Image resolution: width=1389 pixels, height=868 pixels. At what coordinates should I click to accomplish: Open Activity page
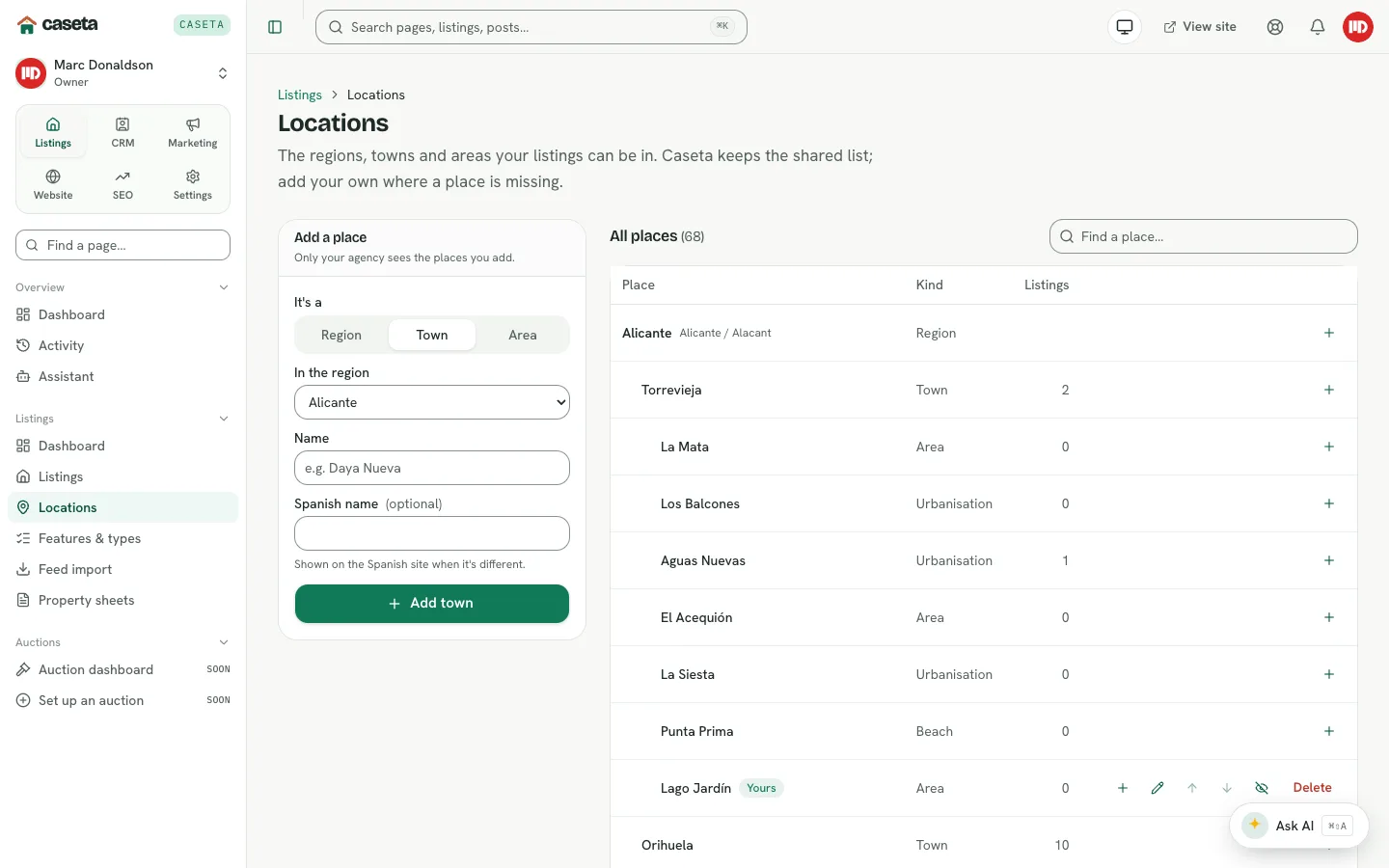(x=123, y=345)
